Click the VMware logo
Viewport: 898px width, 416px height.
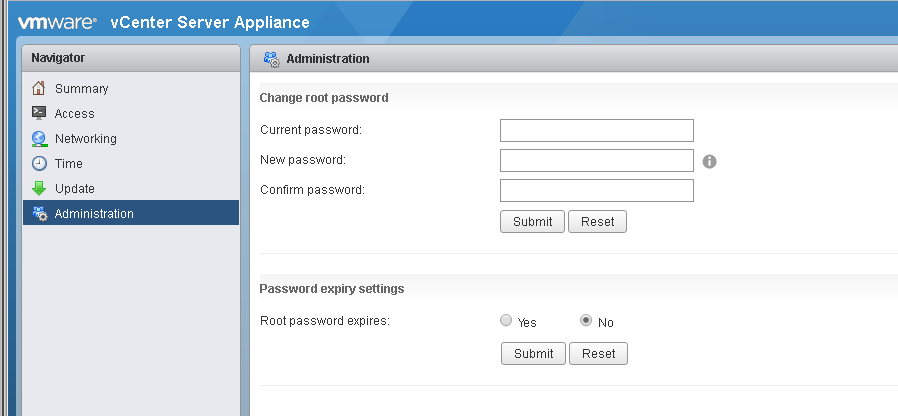(57, 23)
